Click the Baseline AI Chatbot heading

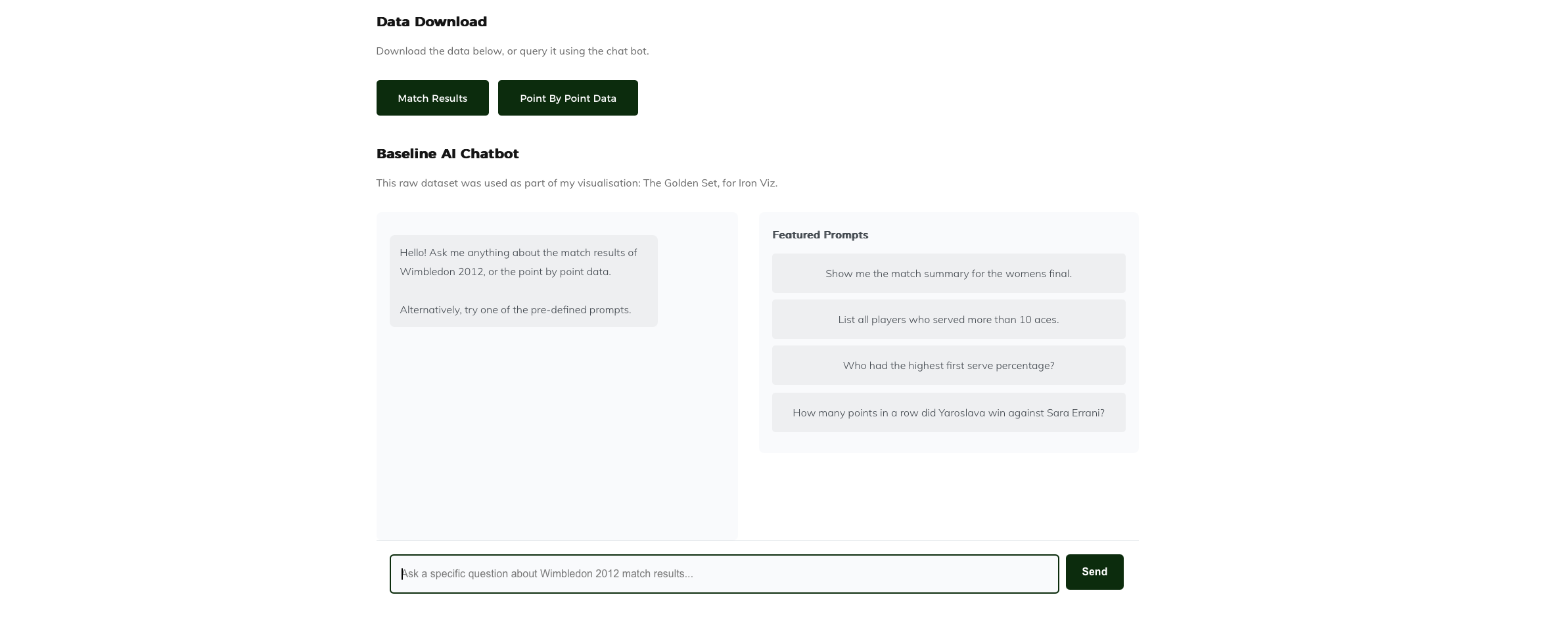click(x=447, y=154)
